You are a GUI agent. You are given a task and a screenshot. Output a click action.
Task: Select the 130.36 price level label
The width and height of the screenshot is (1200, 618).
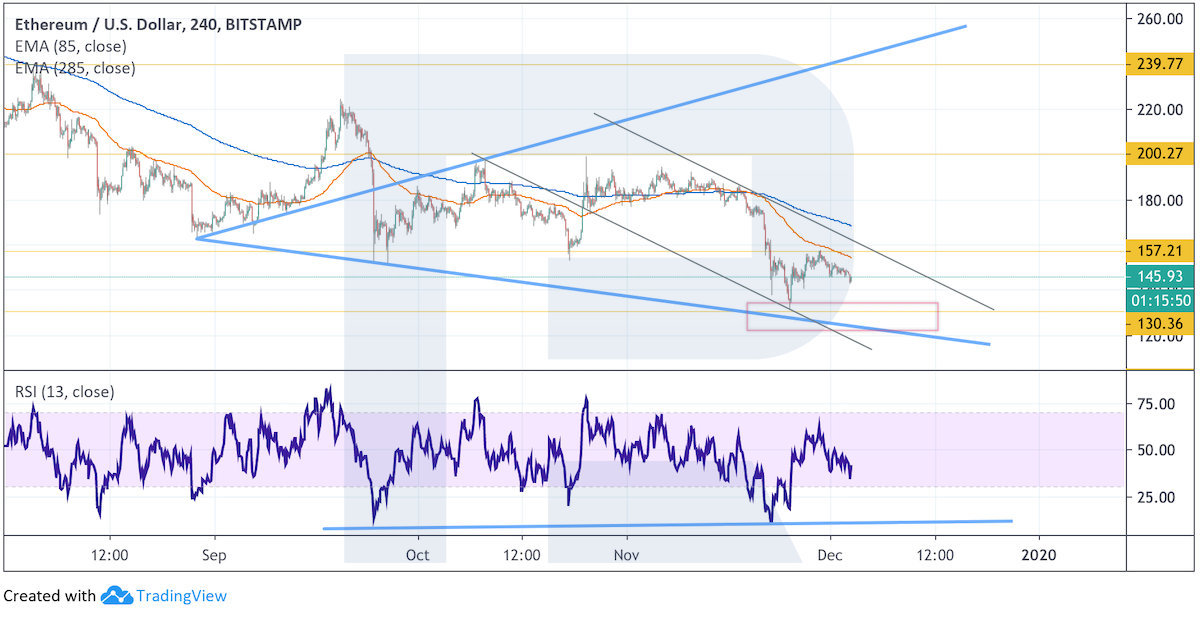coord(1160,321)
